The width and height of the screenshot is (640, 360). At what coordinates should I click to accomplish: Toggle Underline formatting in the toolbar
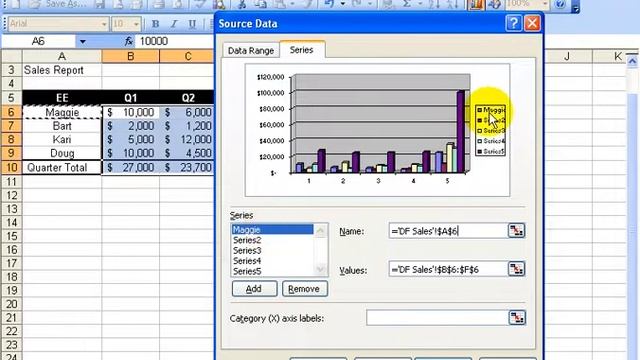(192, 24)
